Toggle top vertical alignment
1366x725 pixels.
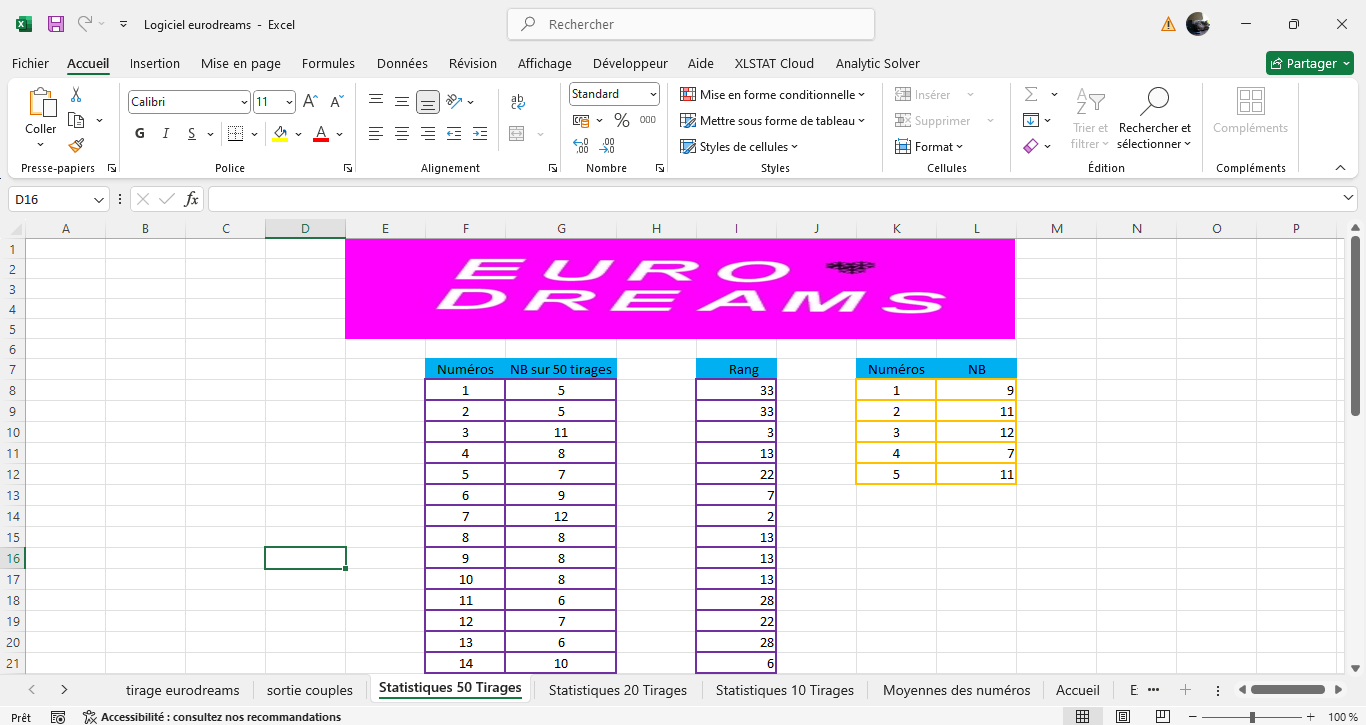[x=376, y=102]
